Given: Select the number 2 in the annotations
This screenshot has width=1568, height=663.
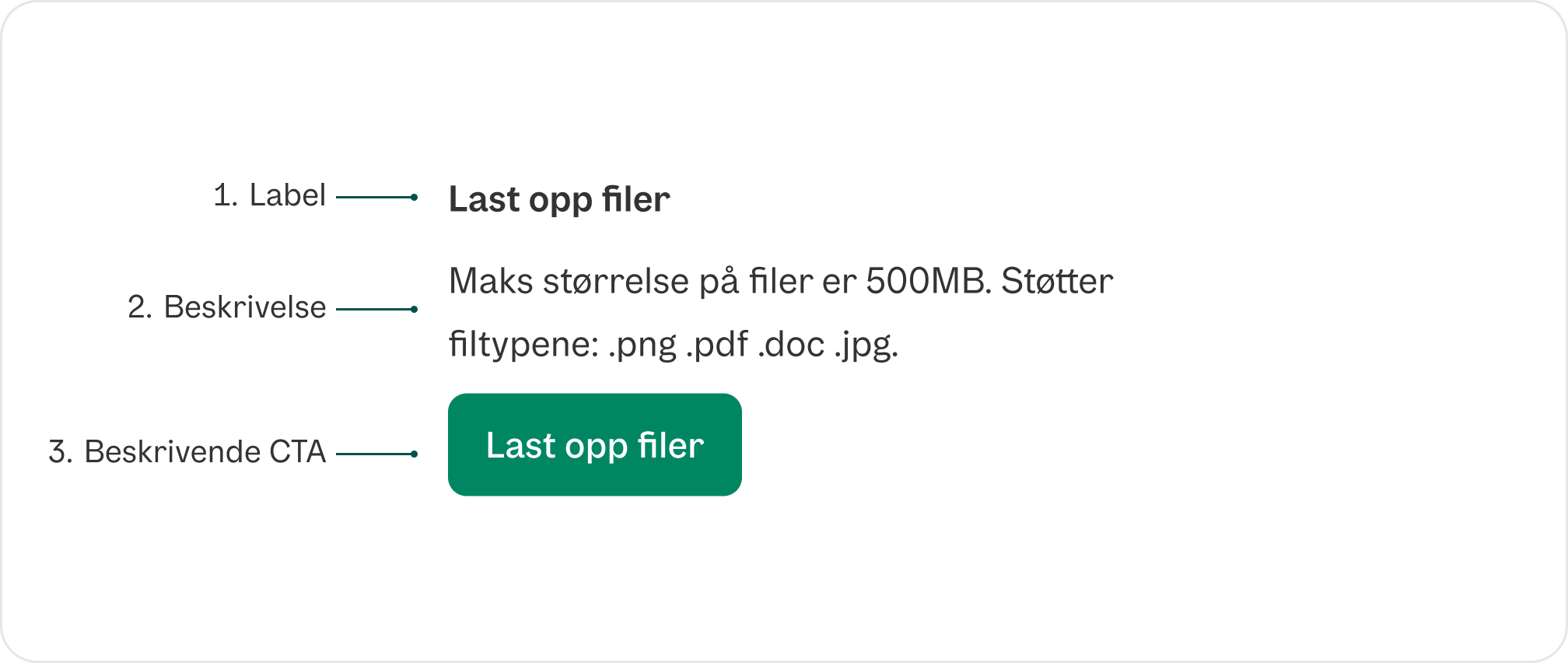Looking at the screenshot, I should pyautogui.click(x=138, y=307).
